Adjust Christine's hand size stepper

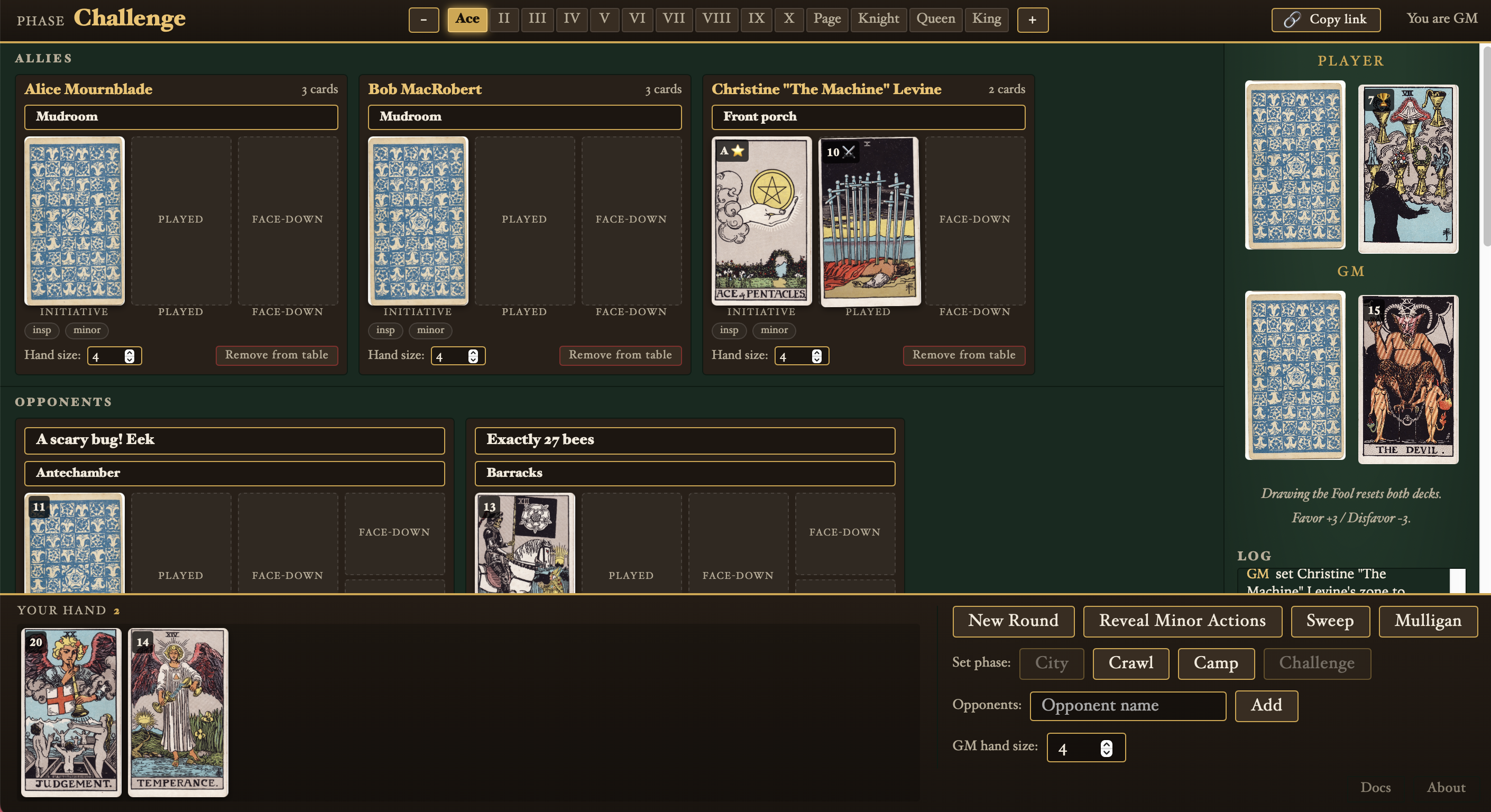pos(817,356)
